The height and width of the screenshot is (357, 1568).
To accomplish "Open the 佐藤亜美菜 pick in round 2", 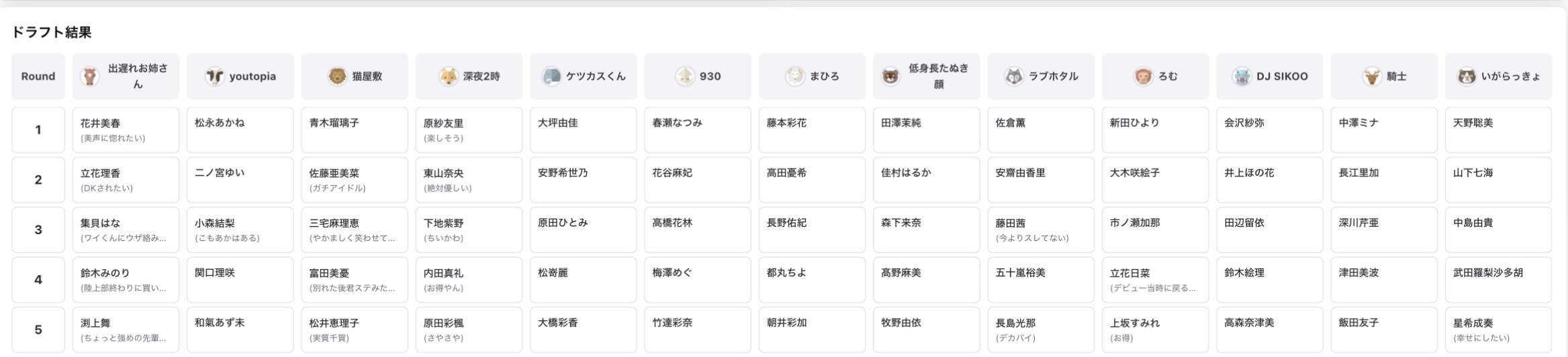I will (355, 180).
